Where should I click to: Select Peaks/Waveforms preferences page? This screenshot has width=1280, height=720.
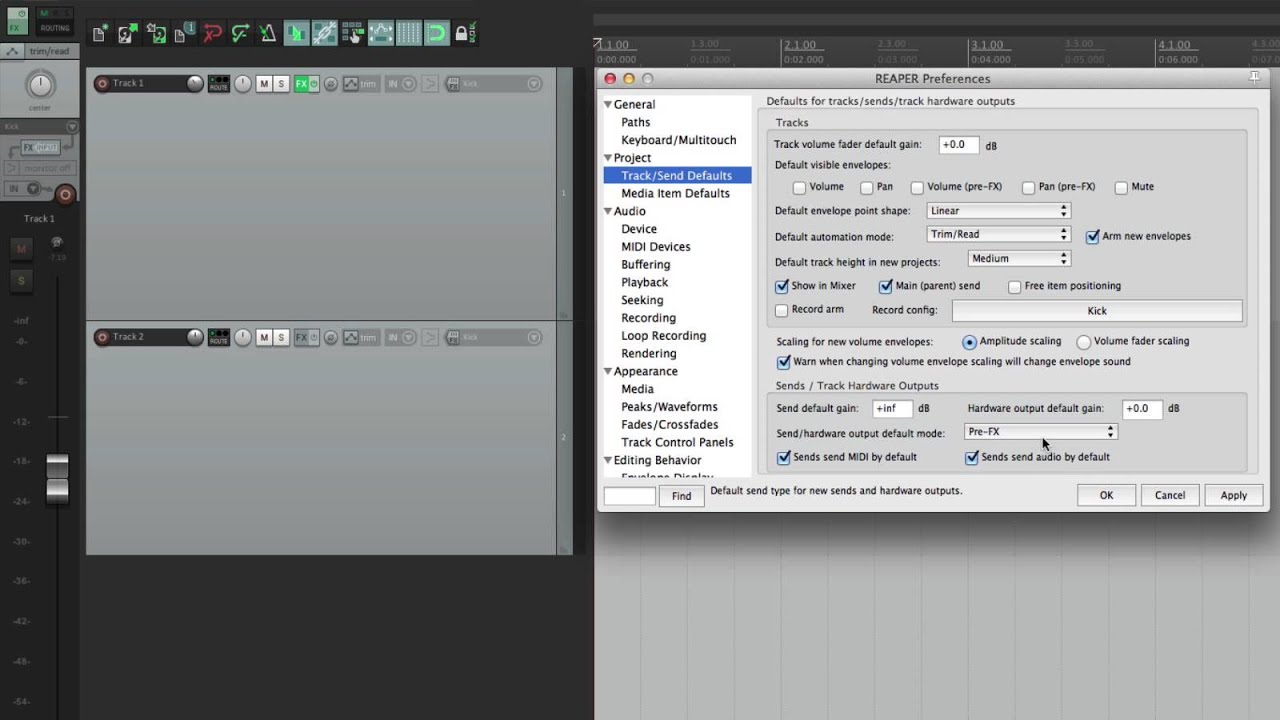click(x=669, y=407)
